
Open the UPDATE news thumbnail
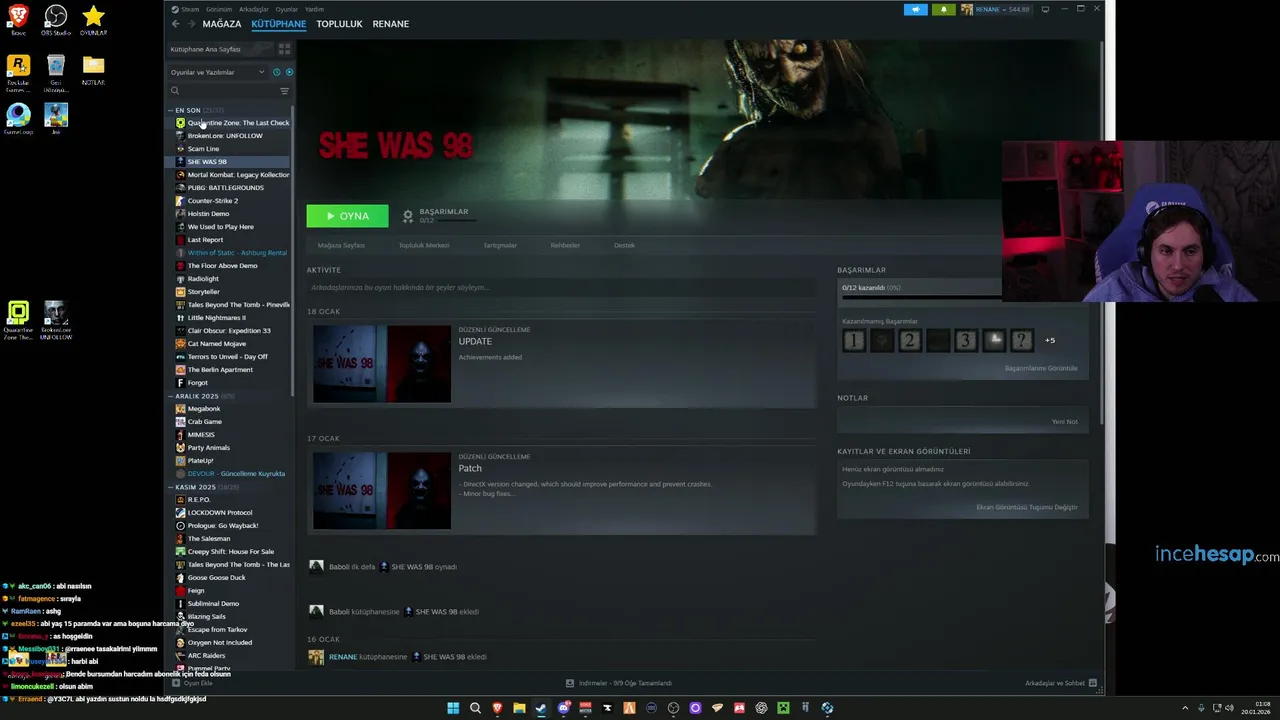[382, 363]
